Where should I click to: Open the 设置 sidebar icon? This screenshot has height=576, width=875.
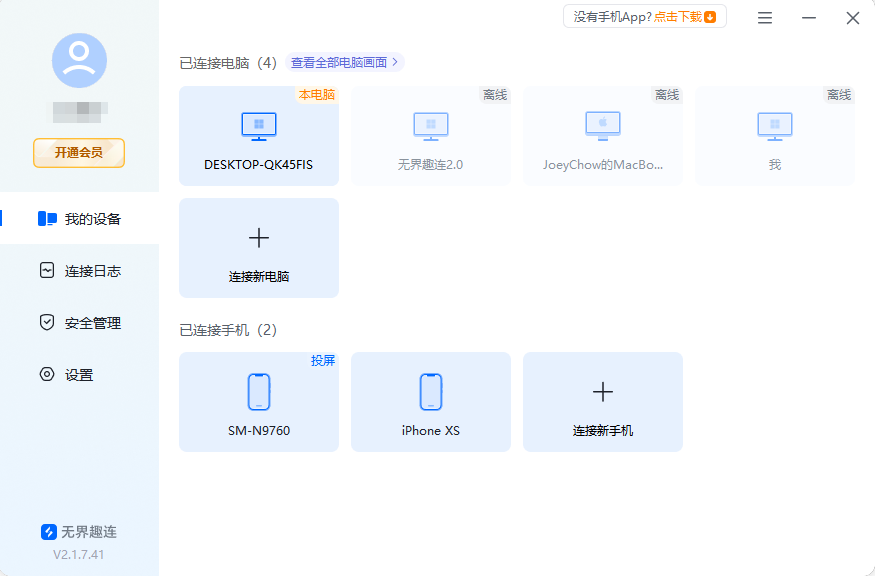click(47, 374)
